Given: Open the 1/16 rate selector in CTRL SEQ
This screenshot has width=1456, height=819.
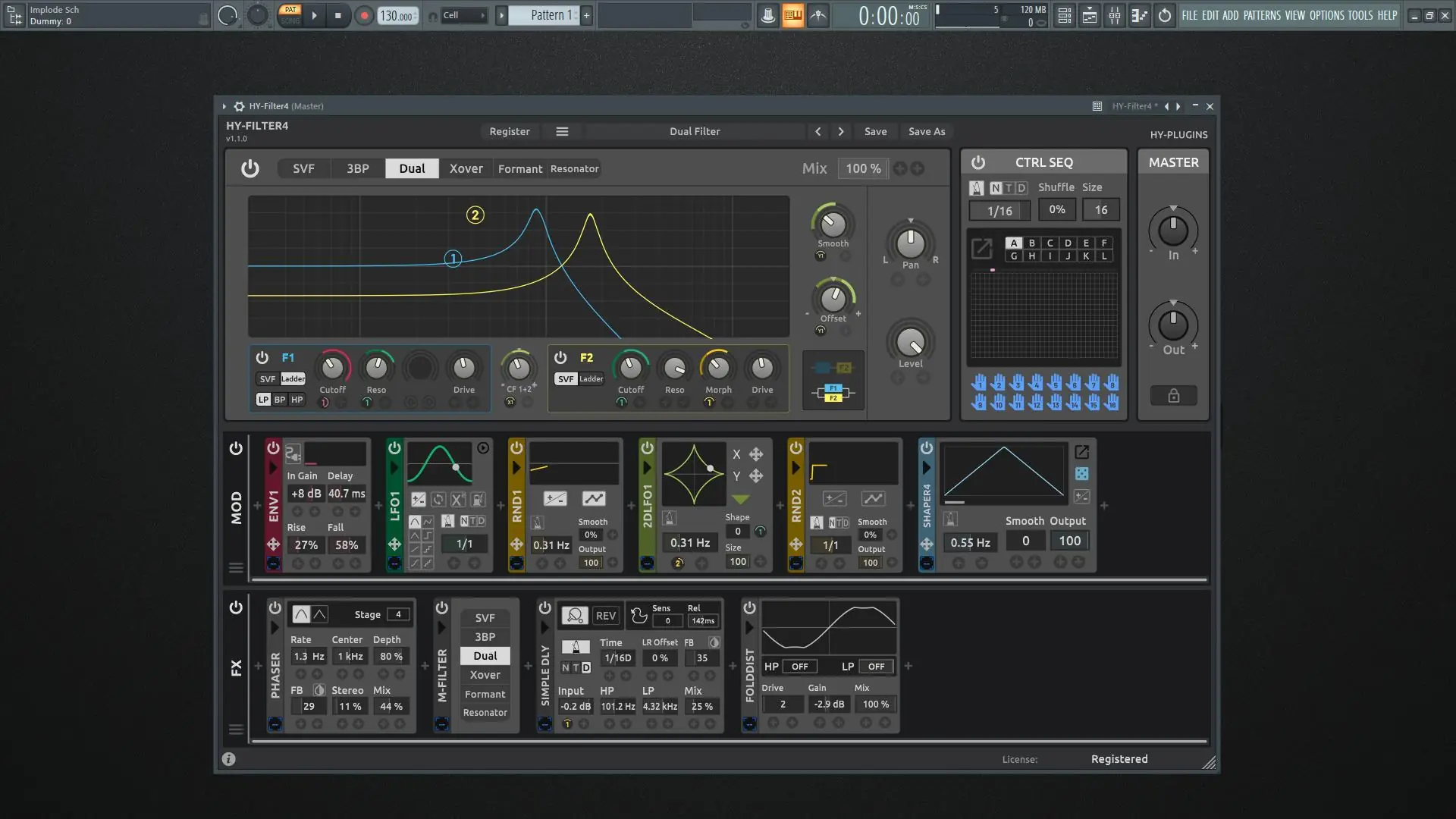Looking at the screenshot, I should pos(998,210).
